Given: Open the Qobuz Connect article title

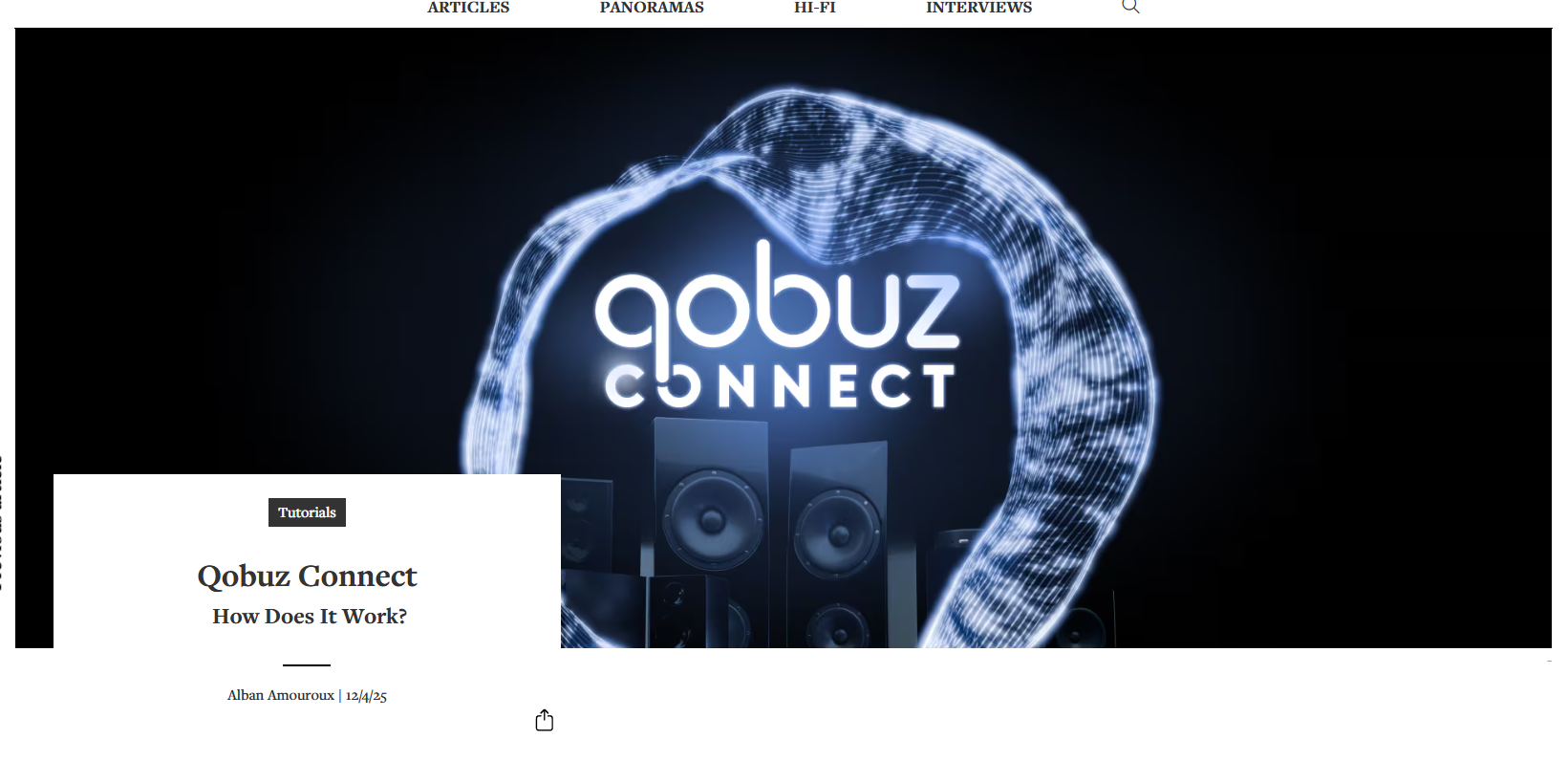Looking at the screenshot, I should click(x=307, y=576).
